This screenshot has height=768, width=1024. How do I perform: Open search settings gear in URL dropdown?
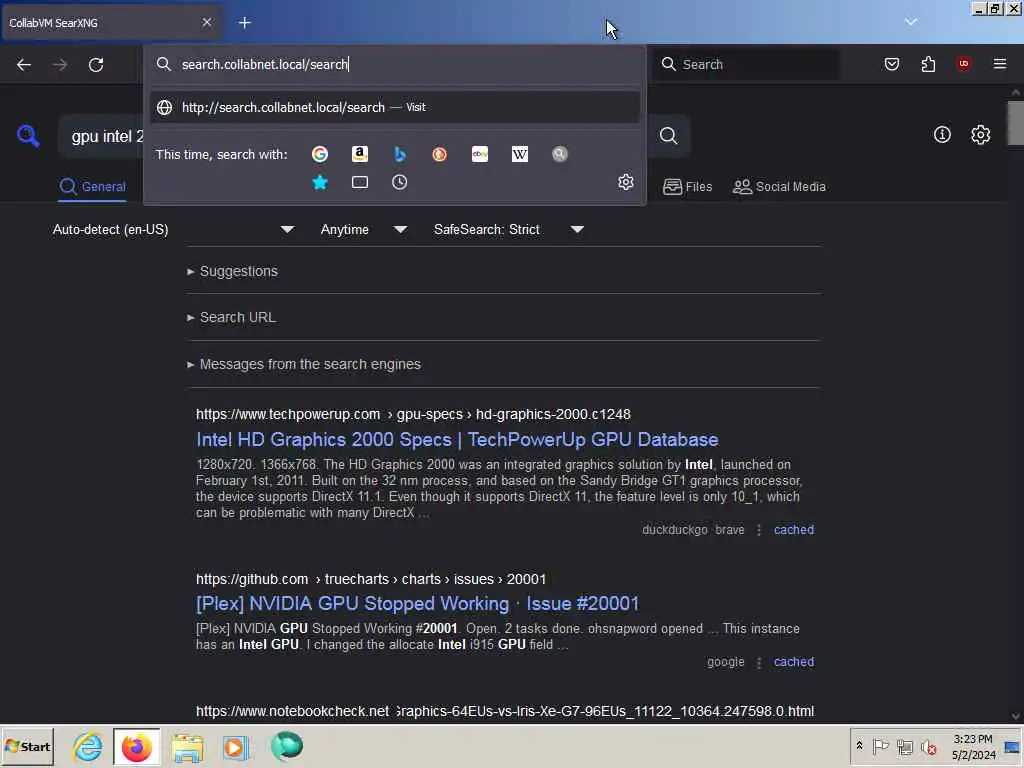626,182
